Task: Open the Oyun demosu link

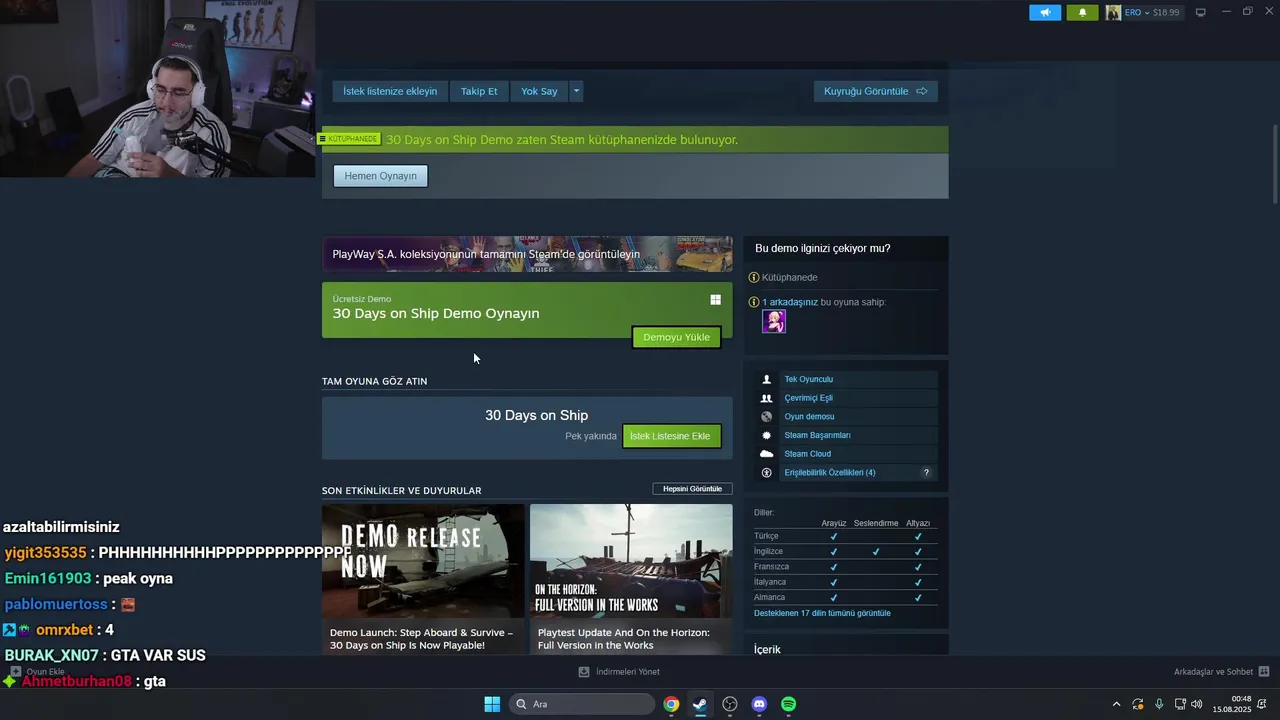Action: click(809, 417)
